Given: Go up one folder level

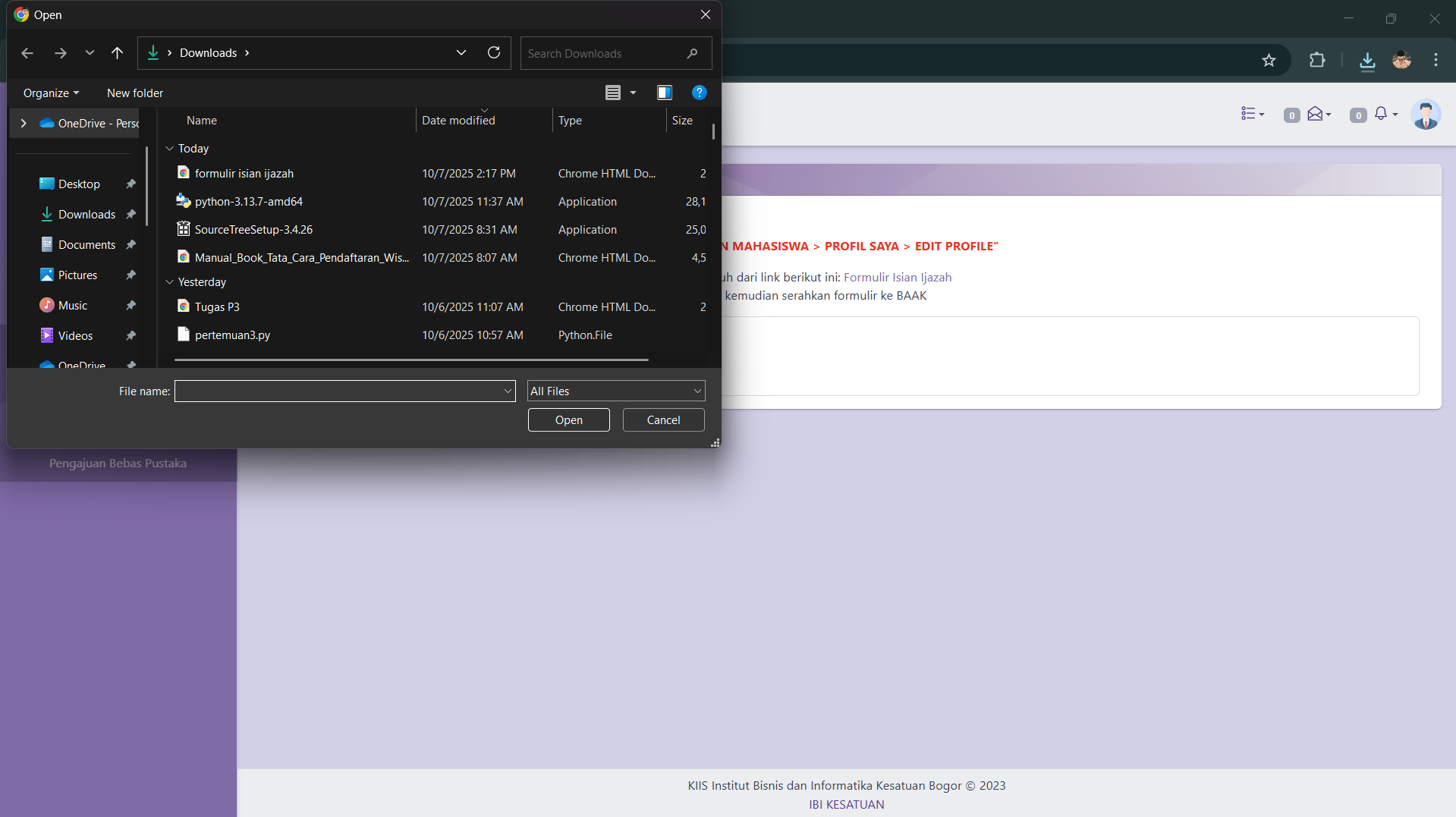Looking at the screenshot, I should (117, 53).
